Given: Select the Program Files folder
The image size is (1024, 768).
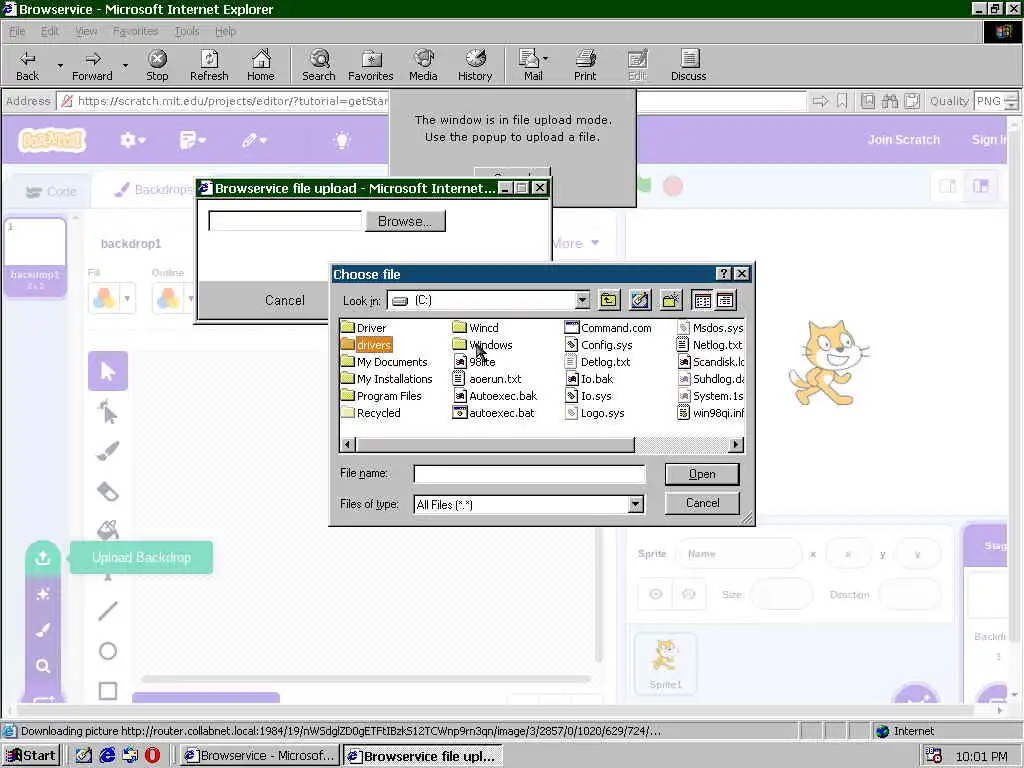Looking at the screenshot, I should click(x=381, y=396).
